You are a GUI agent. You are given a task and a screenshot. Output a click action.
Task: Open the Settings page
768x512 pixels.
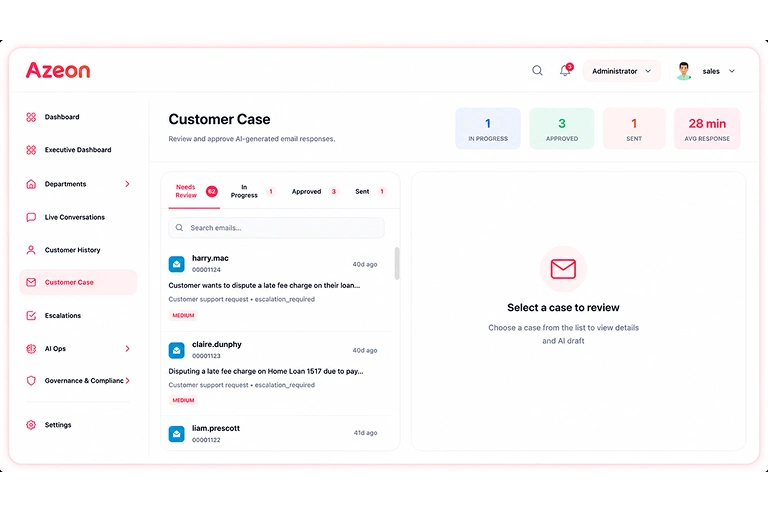coord(58,425)
